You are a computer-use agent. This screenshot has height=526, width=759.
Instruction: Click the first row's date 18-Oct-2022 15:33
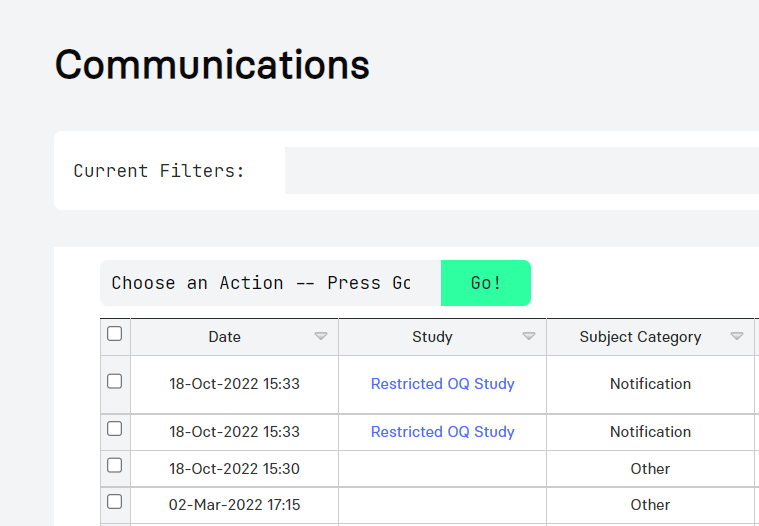point(234,384)
